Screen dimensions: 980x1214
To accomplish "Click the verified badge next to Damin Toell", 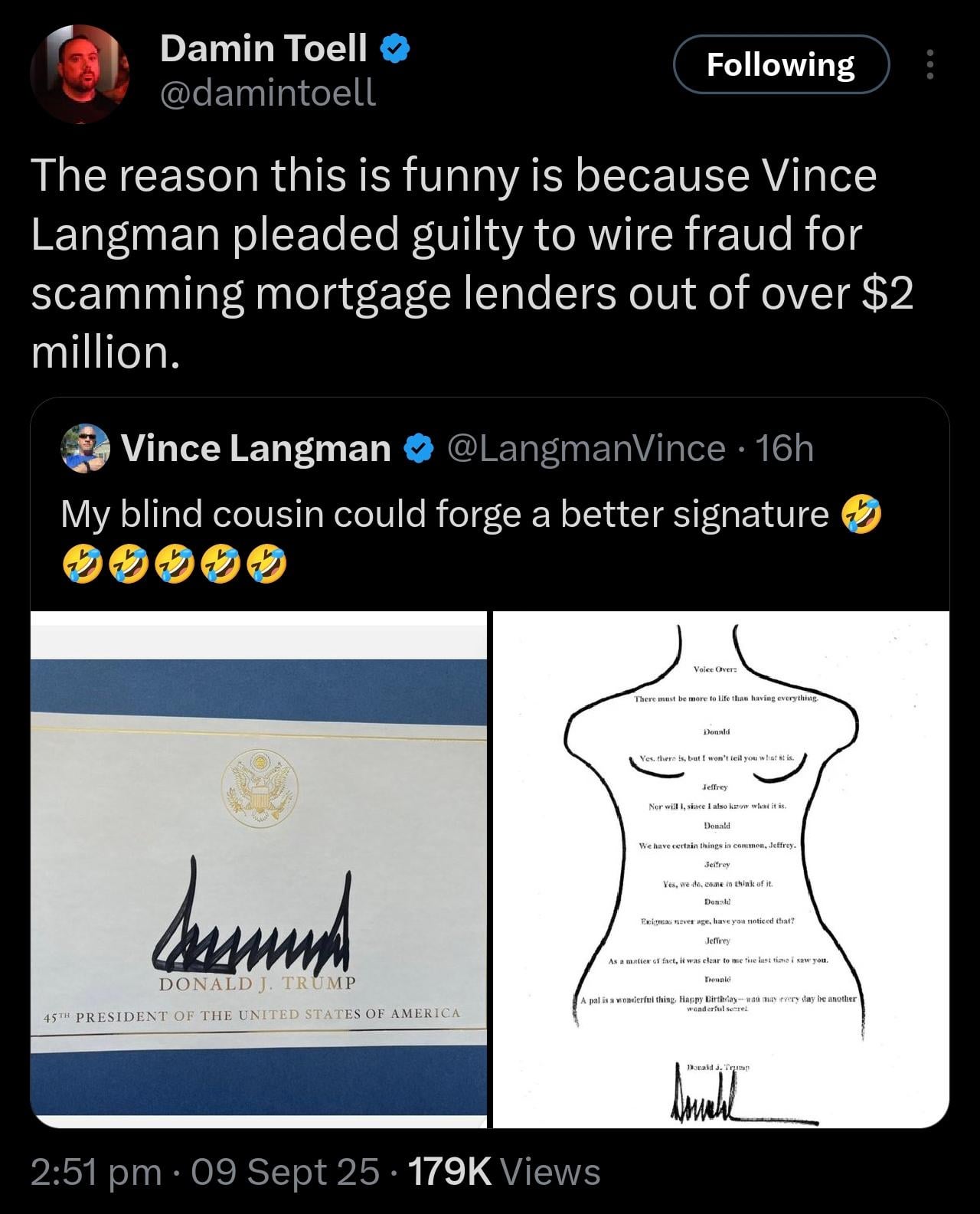I will (396, 49).
